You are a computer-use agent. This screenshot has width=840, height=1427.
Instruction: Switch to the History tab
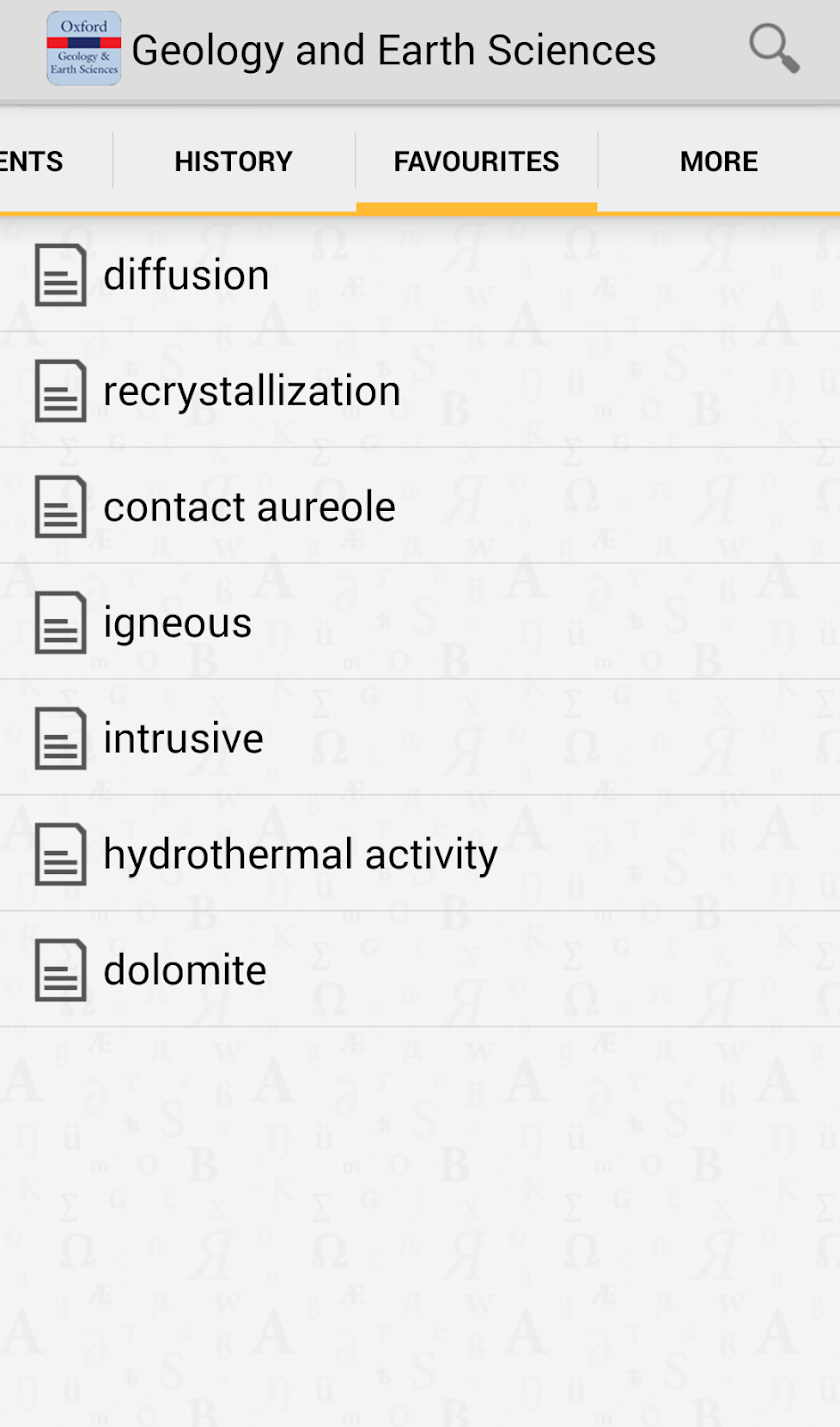pyautogui.click(x=233, y=161)
